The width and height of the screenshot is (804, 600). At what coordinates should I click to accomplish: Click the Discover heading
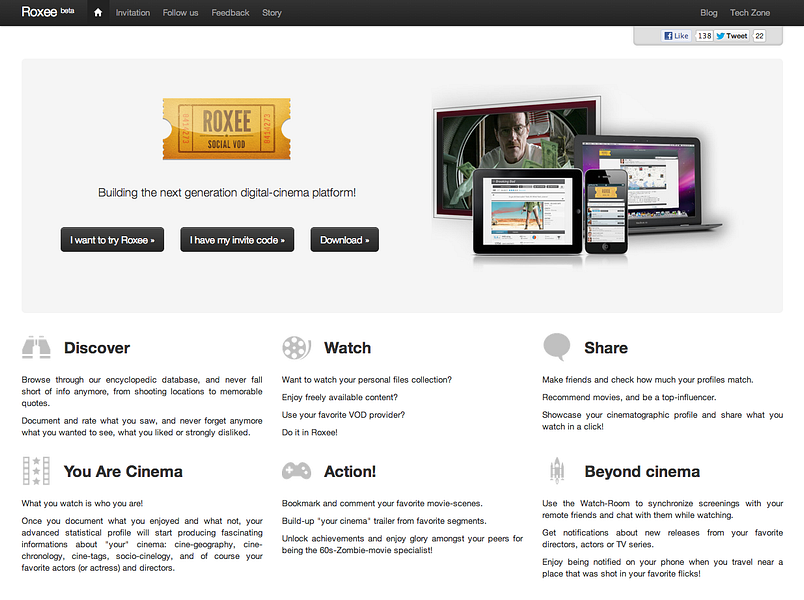point(97,348)
